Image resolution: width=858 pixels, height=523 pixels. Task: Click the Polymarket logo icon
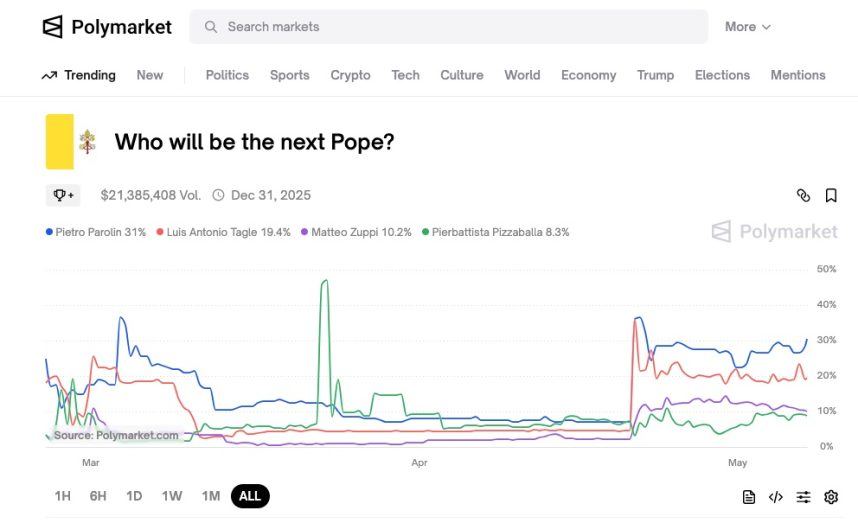click(x=53, y=27)
